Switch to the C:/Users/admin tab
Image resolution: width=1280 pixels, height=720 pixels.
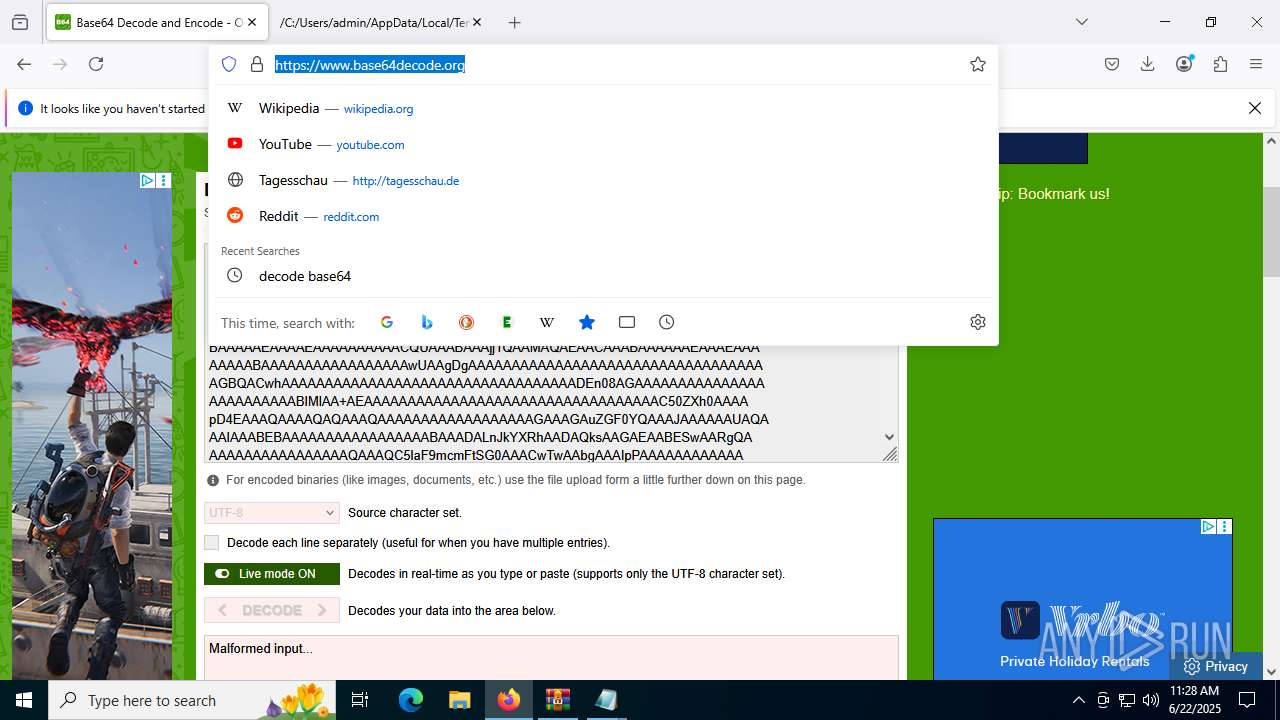(x=375, y=22)
